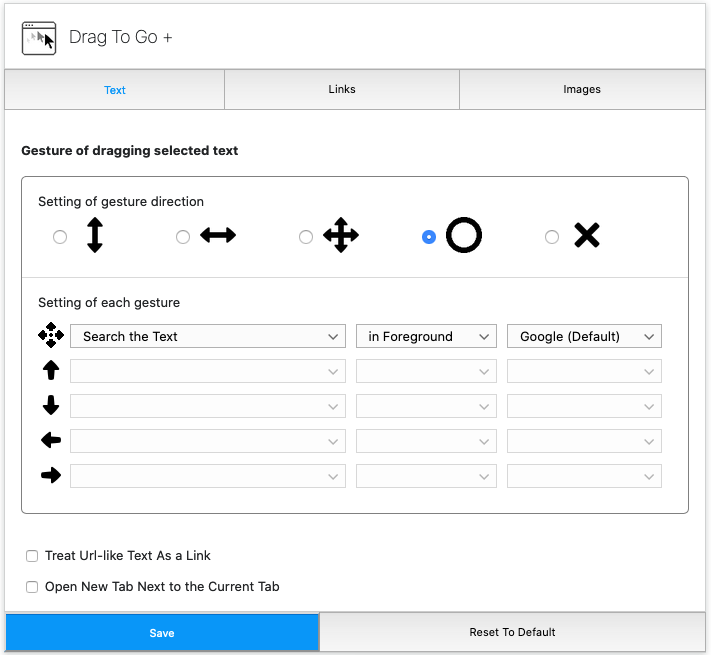This screenshot has width=711, height=655.
Task: Select the left-right direction radio button
Action: [183, 237]
